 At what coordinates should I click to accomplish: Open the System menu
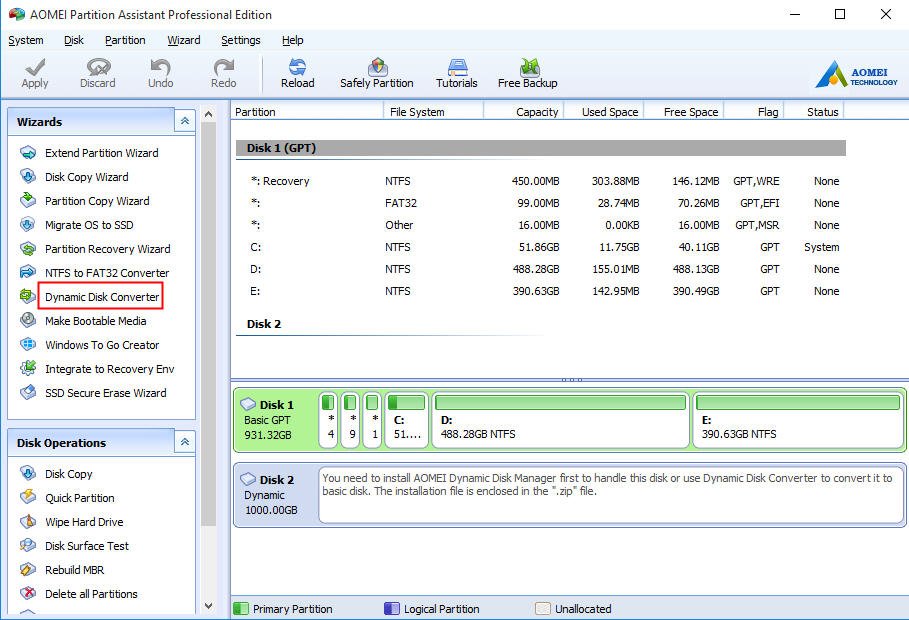point(26,40)
